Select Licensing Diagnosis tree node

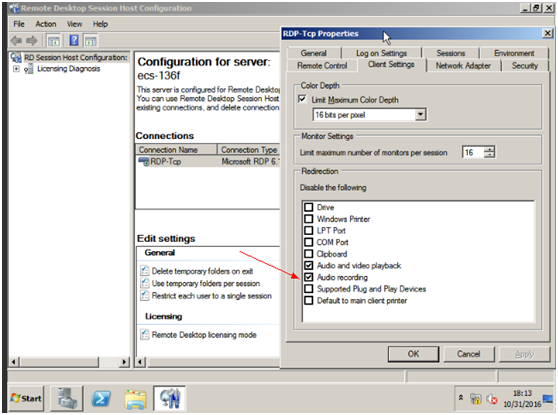(x=69, y=69)
